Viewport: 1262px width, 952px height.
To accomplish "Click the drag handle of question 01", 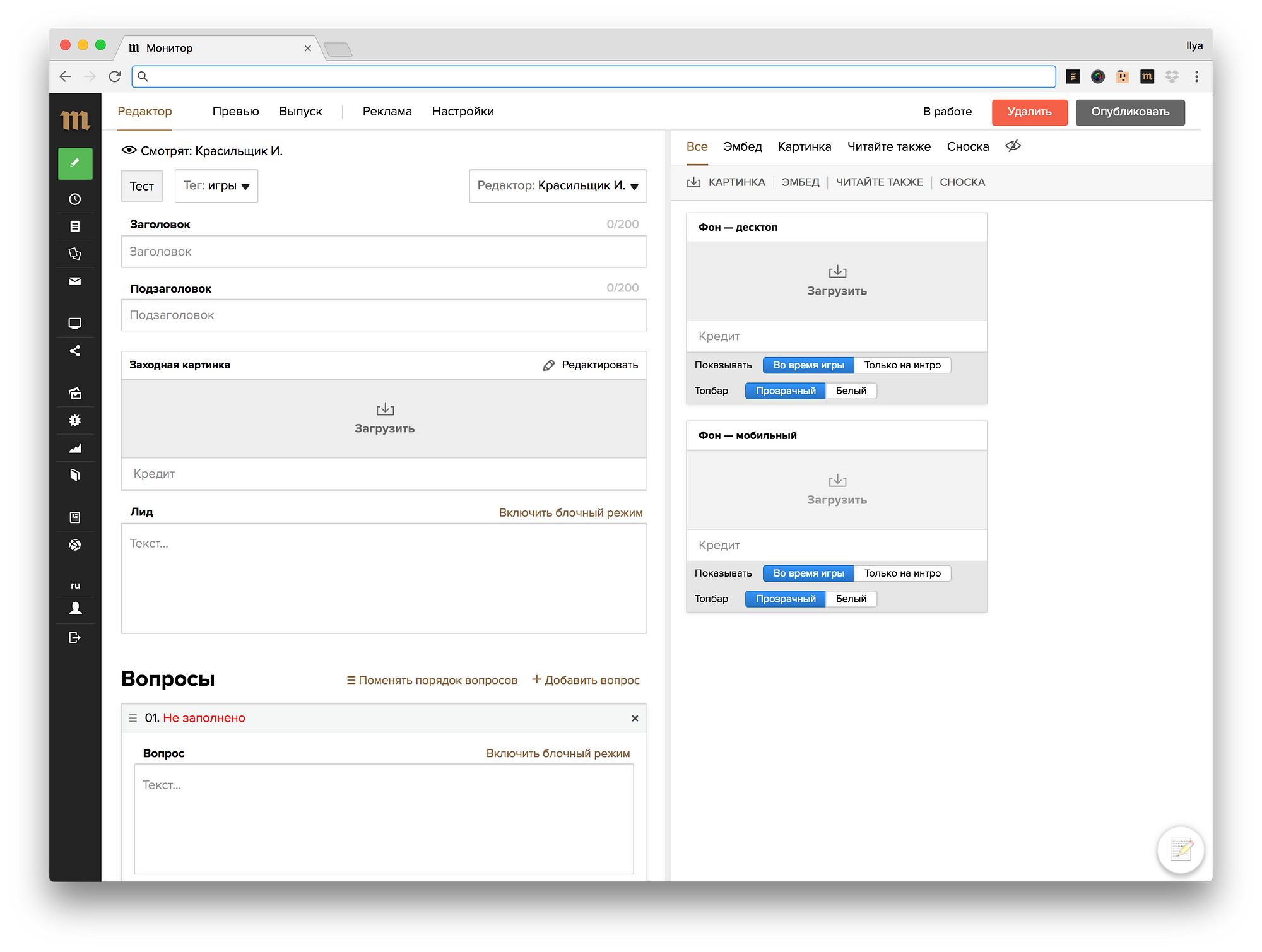I will point(133,718).
